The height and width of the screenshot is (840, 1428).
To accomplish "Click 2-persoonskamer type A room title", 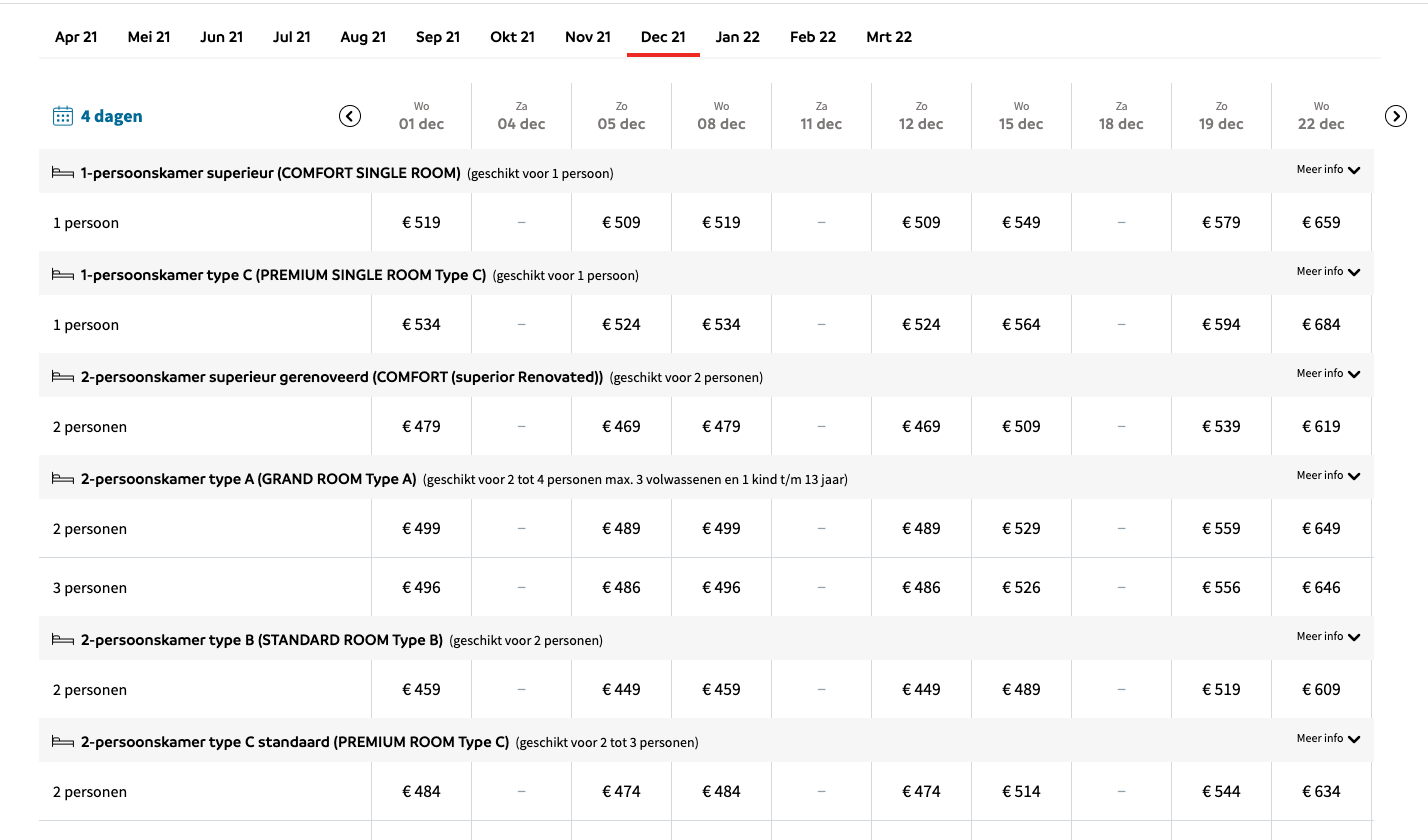I will click(x=248, y=479).
